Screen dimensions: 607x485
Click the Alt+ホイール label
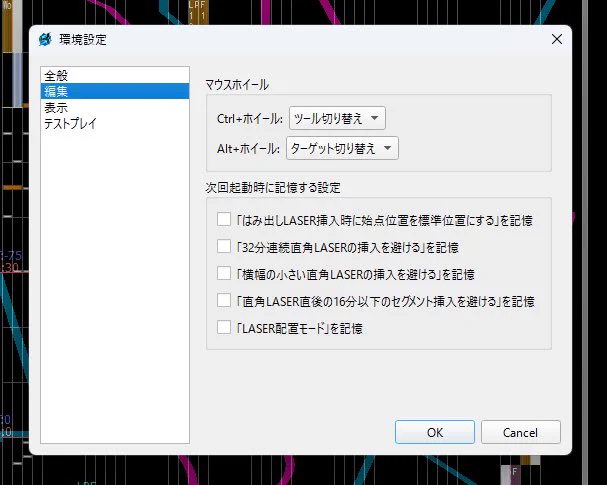248,149
